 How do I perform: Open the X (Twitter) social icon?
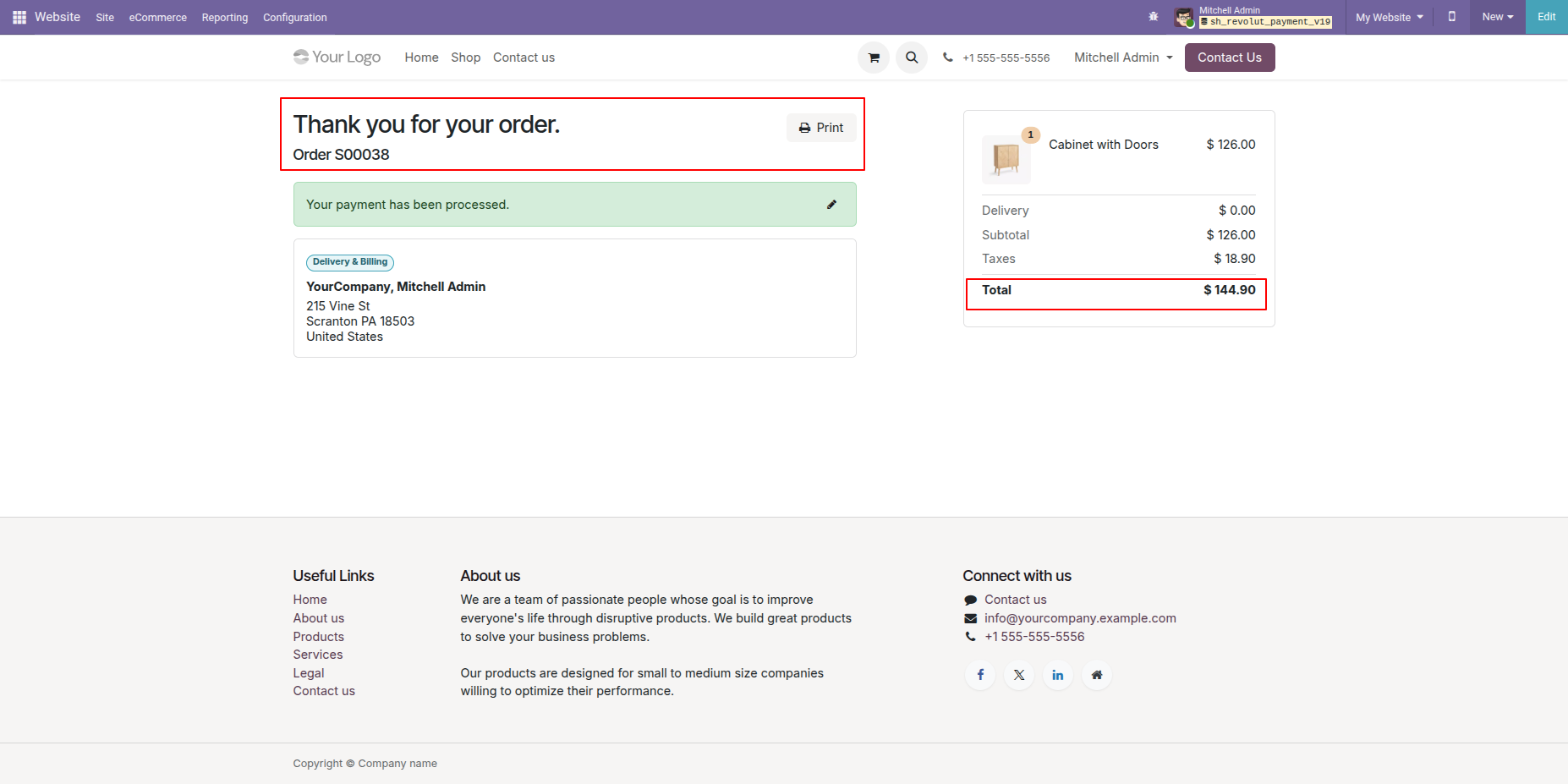[x=1019, y=675]
